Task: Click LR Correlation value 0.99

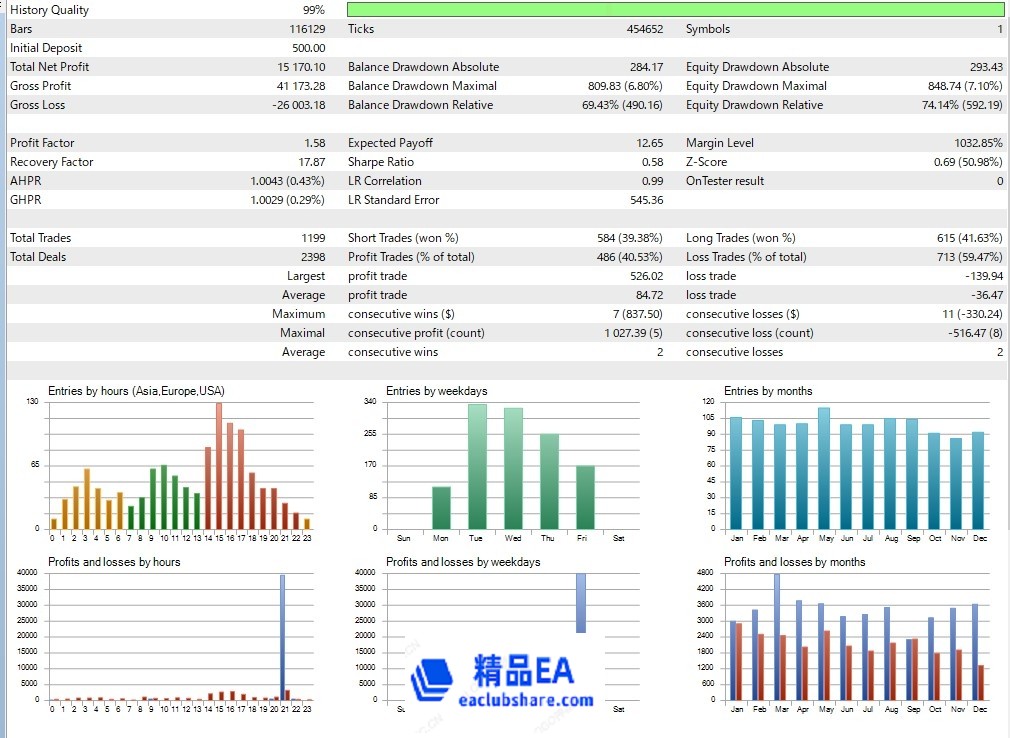Action: point(653,181)
